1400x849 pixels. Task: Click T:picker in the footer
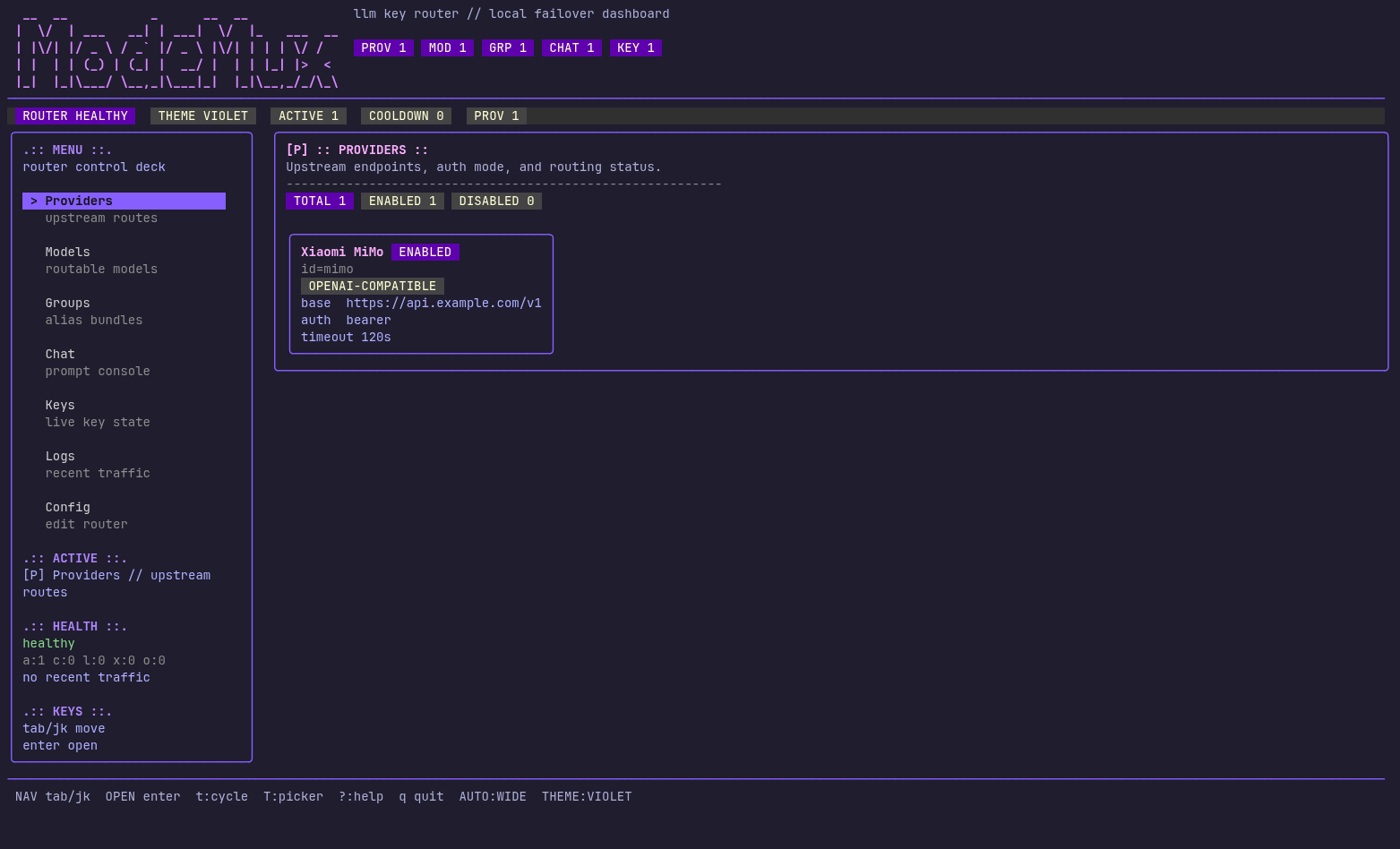click(293, 796)
